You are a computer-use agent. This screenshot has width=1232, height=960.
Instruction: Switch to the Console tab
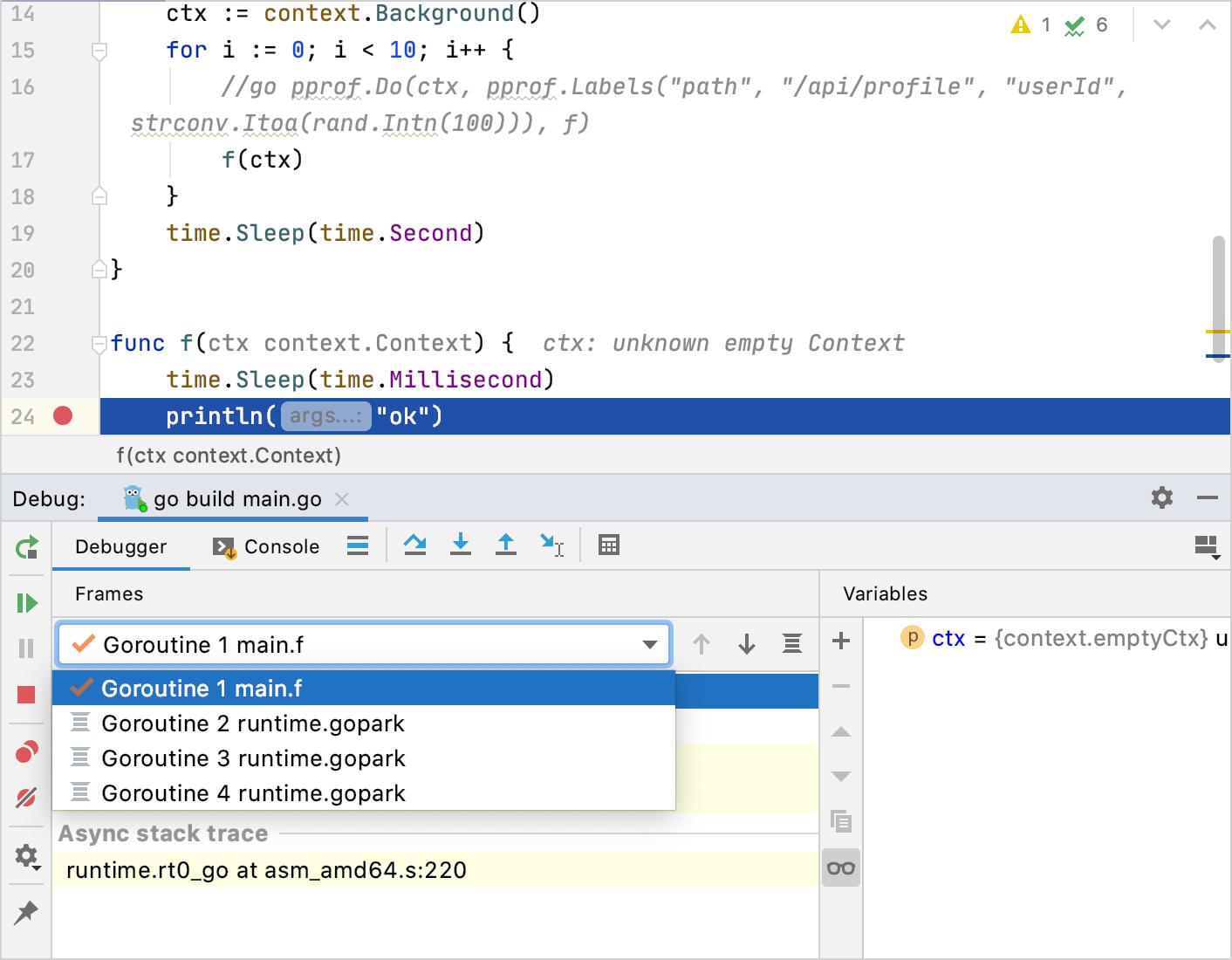coord(277,546)
